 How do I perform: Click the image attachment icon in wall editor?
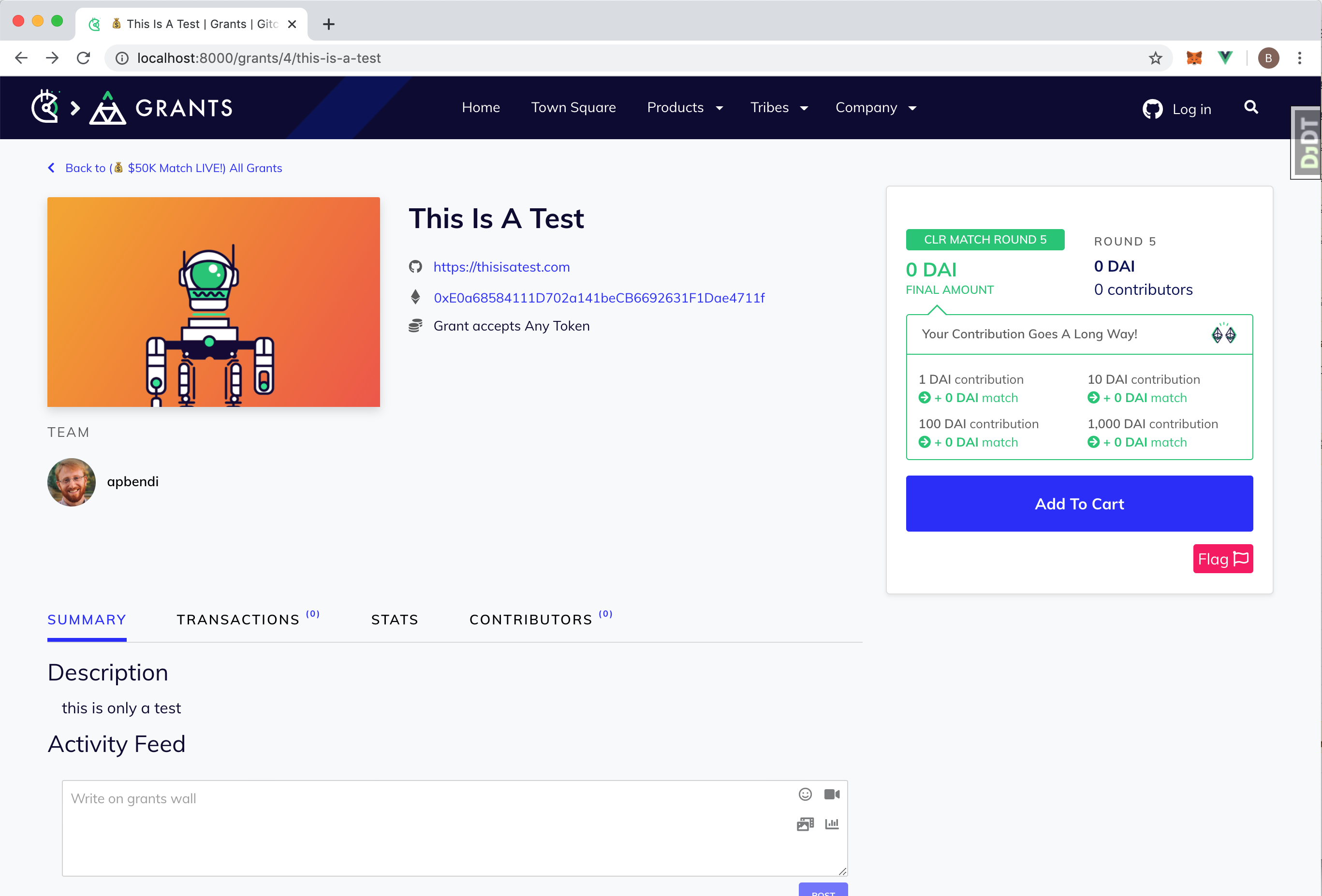[x=805, y=824]
